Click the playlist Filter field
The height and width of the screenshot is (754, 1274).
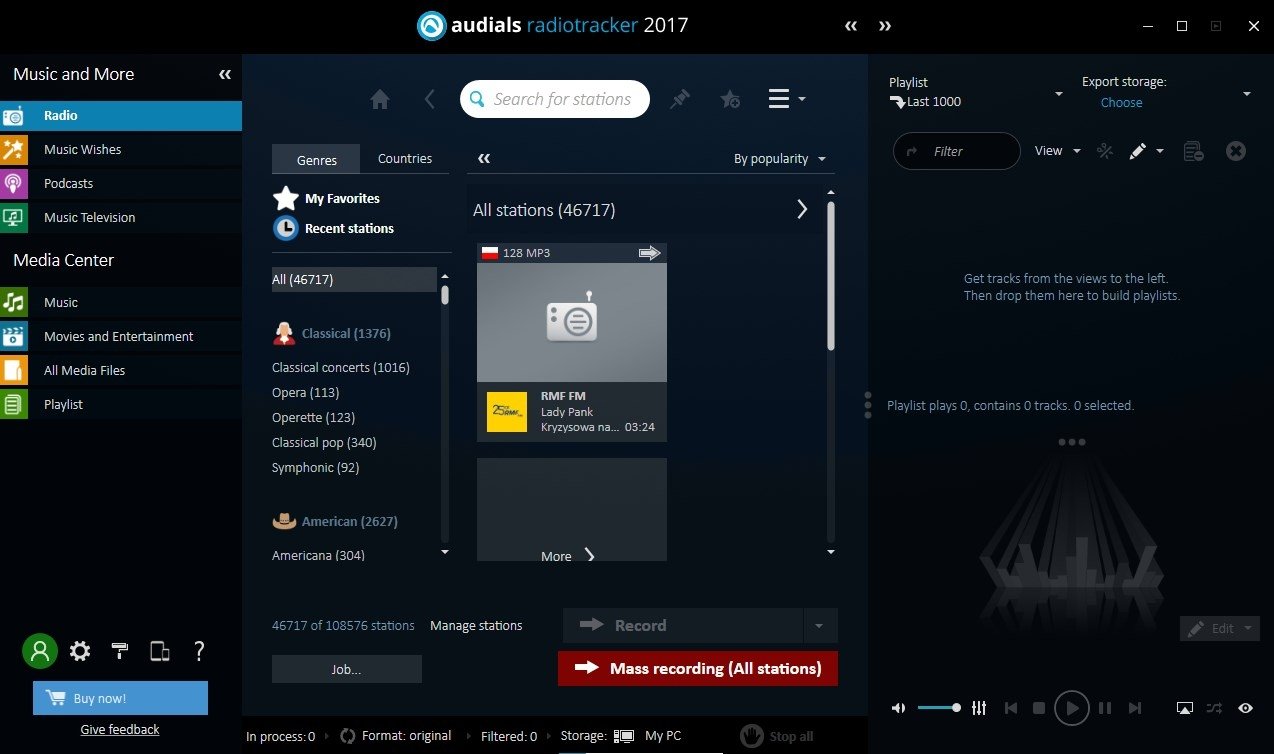pos(957,151)
